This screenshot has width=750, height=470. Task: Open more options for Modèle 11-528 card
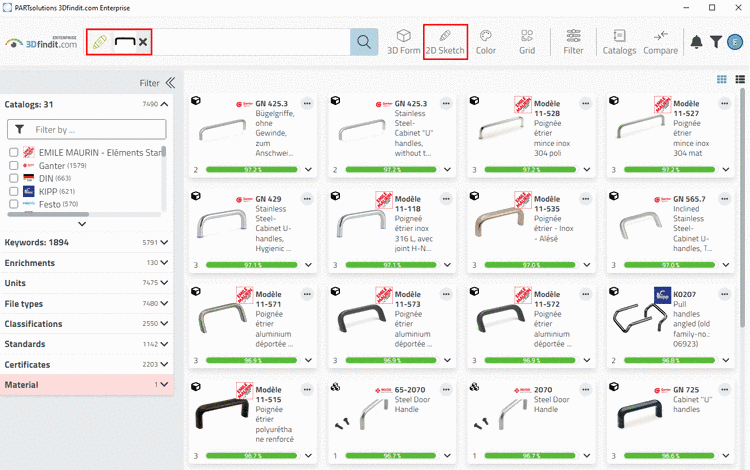pos(585,104)
